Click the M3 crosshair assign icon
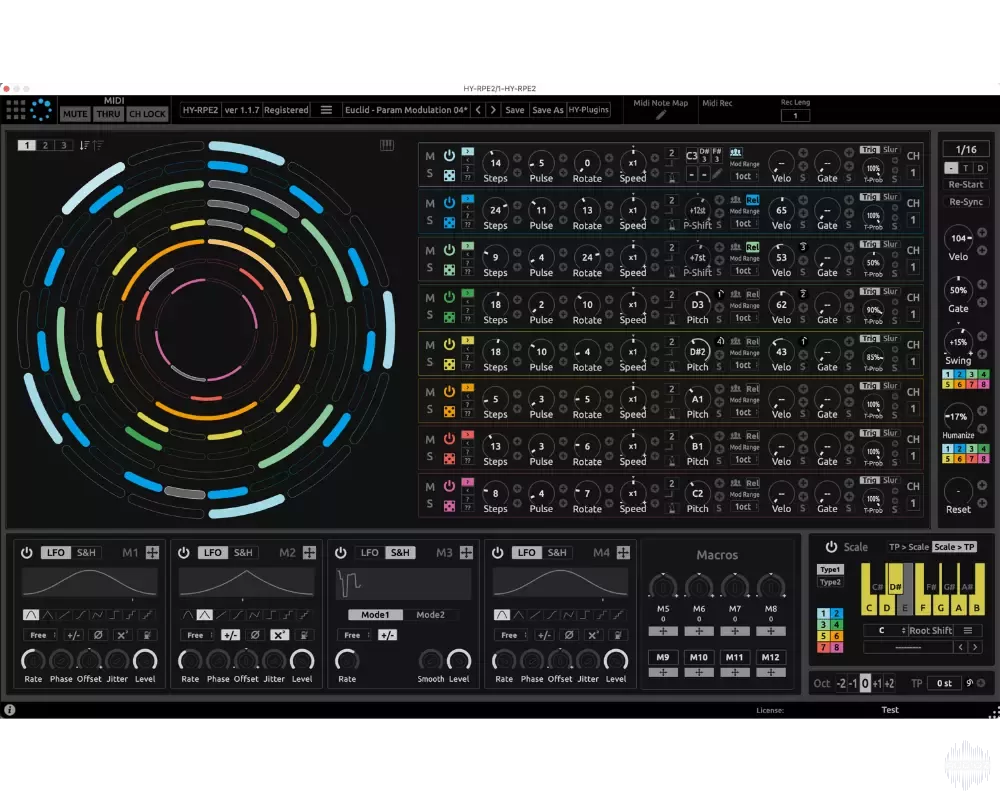This screenshot has width=1000, height=800. pyautogui.click(x=466, y=552)
